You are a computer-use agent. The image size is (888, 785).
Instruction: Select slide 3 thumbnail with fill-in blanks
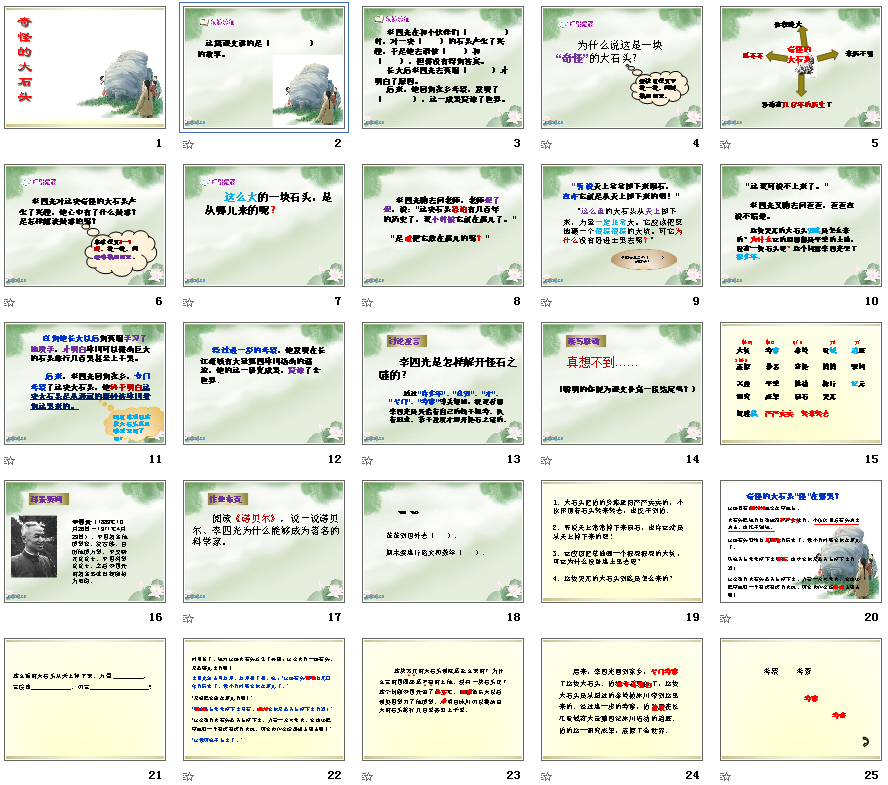point(443,68)
